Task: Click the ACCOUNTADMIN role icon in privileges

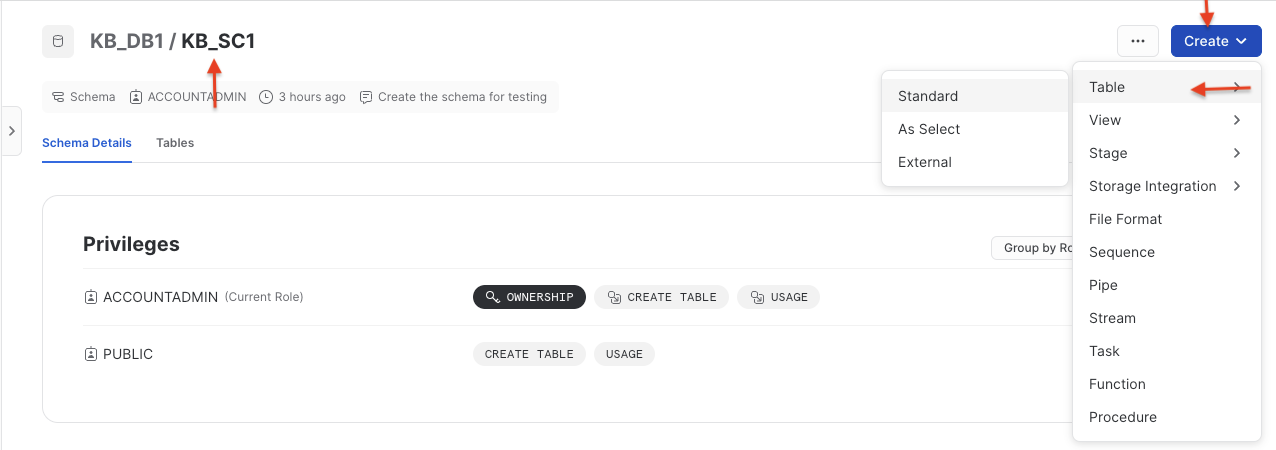Action: coord(91,297)
